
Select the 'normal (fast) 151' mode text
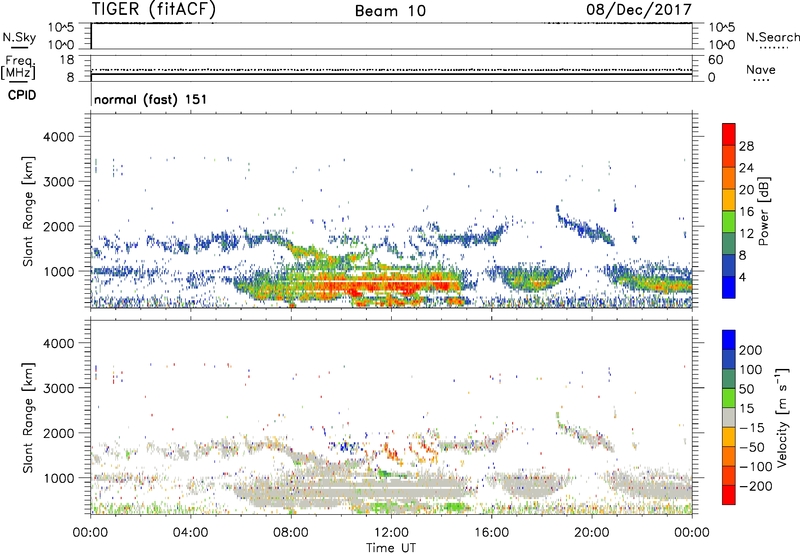coord(151,99)
